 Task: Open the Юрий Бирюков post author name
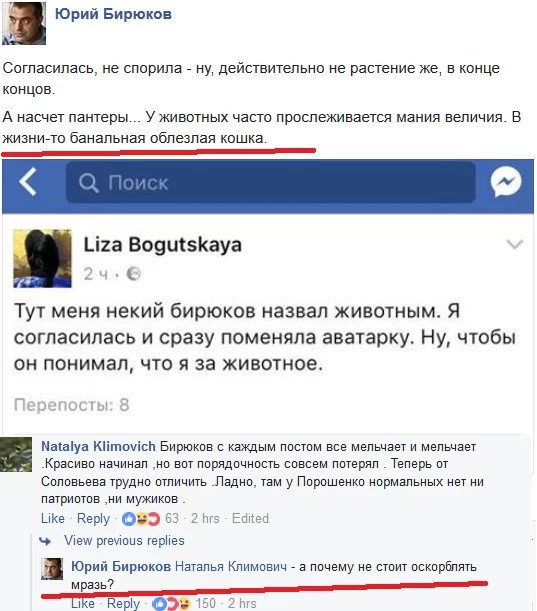point(113,14)
